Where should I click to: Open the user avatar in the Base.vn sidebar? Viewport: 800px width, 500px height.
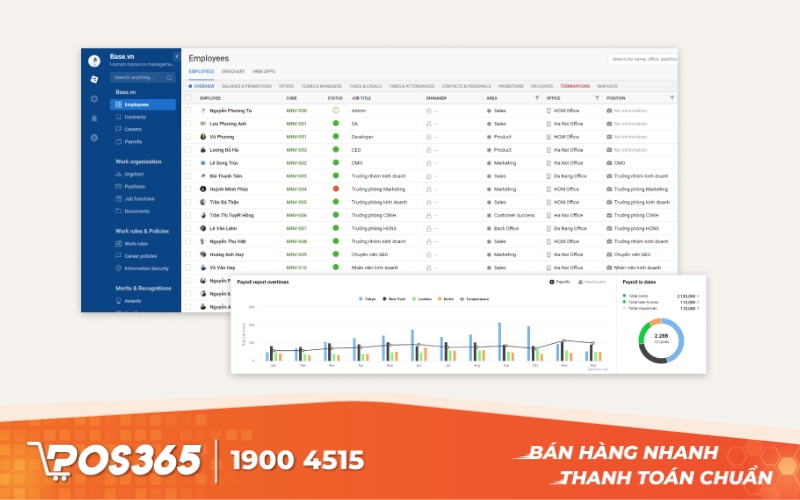point(94,61)
